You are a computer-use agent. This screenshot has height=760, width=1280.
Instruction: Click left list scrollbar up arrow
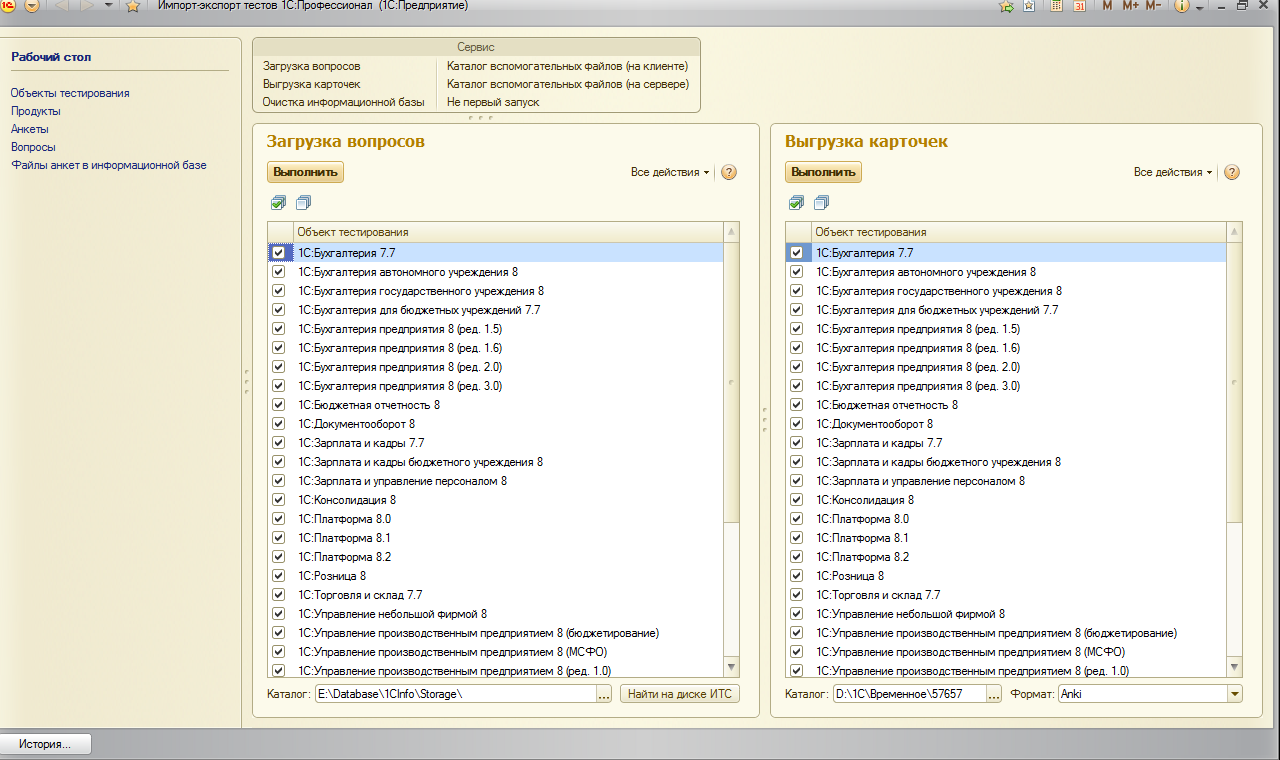[731, 232]
